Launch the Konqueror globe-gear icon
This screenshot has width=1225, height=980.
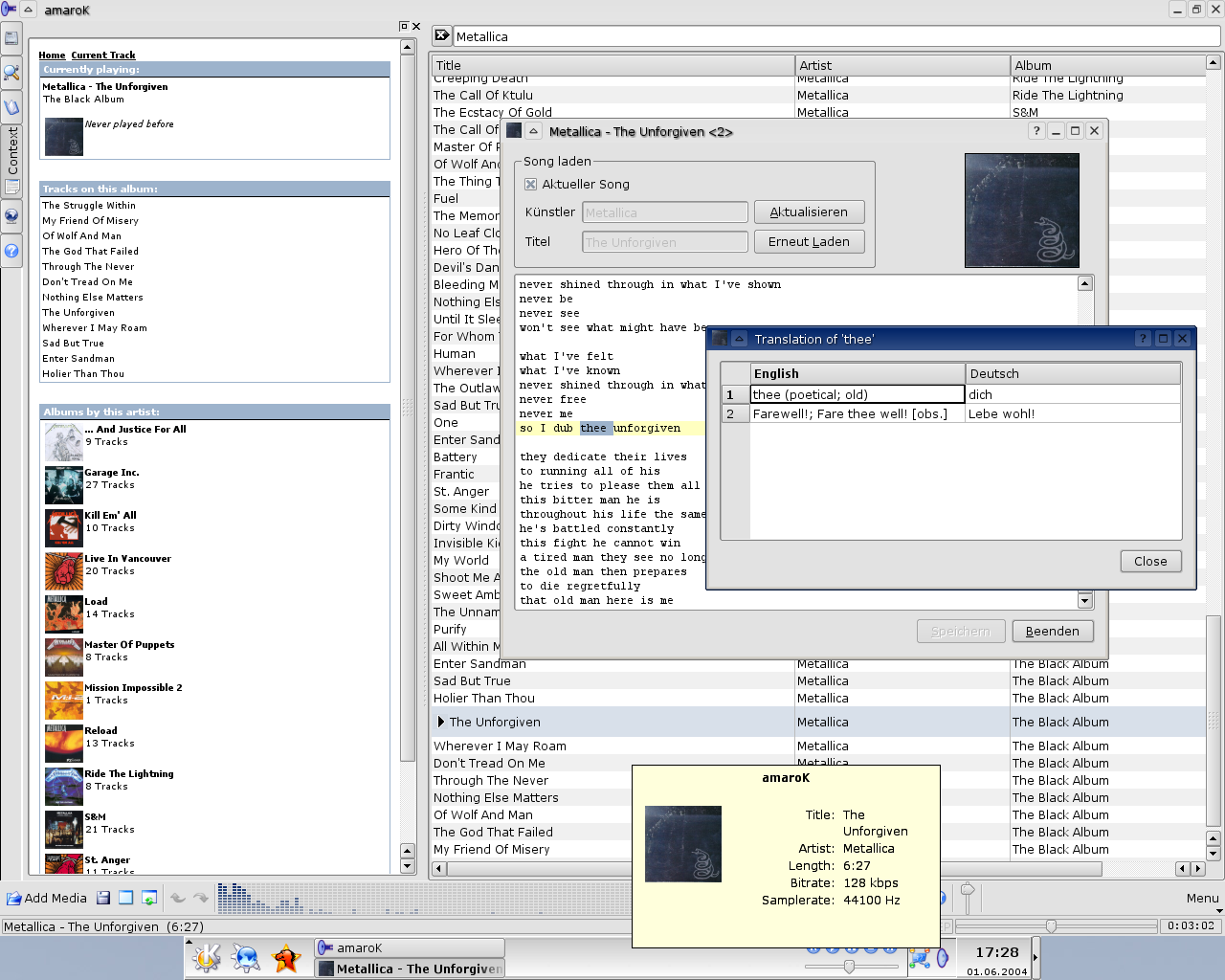pyautogui.click(x=245, y=958)
